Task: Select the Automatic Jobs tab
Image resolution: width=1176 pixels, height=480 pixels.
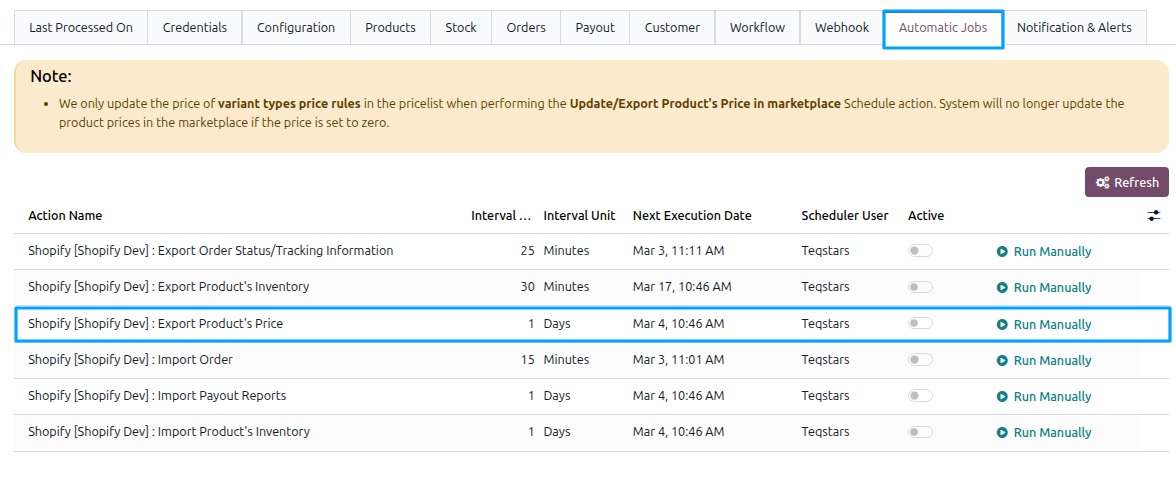Action: pyautogui.click(x=943, y=28)
